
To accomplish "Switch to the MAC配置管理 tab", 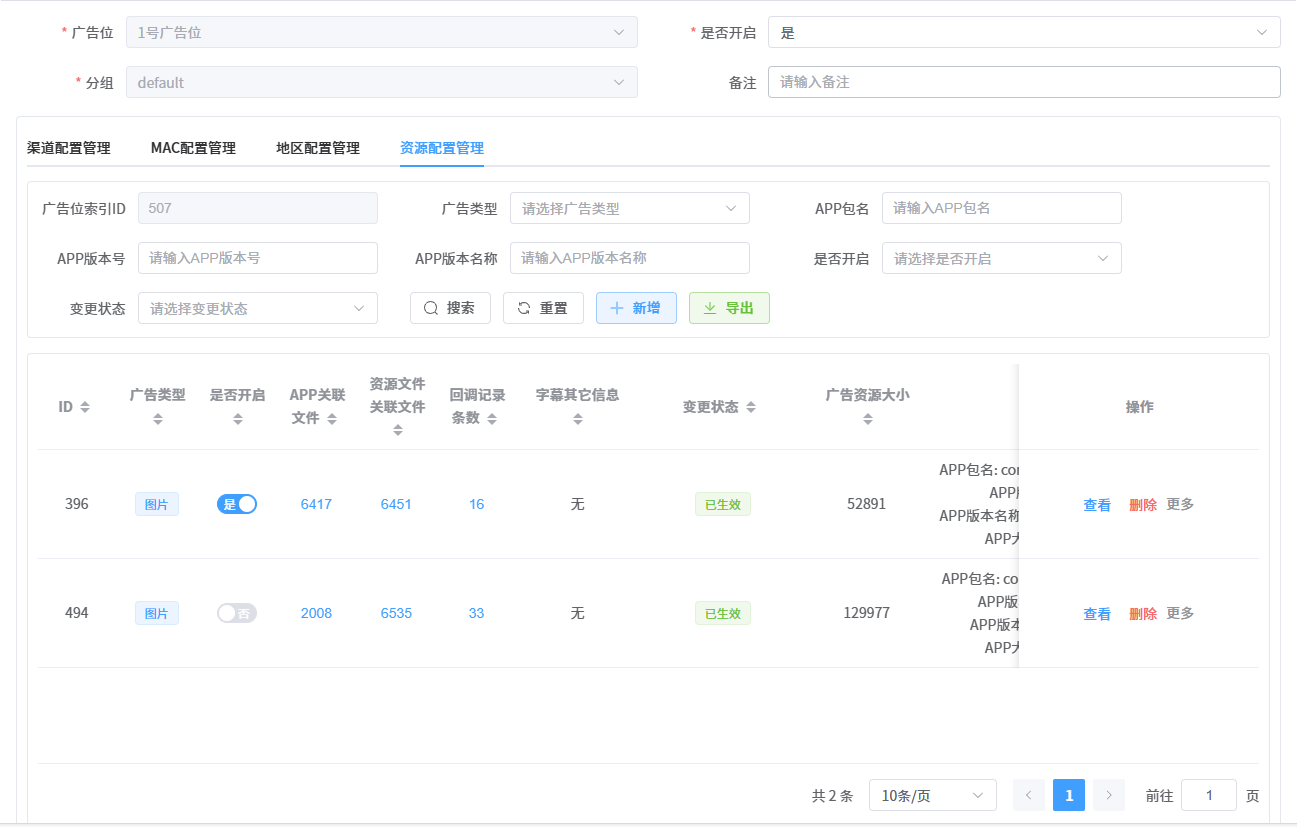I will pyautogui.click(x=192, y=147).
